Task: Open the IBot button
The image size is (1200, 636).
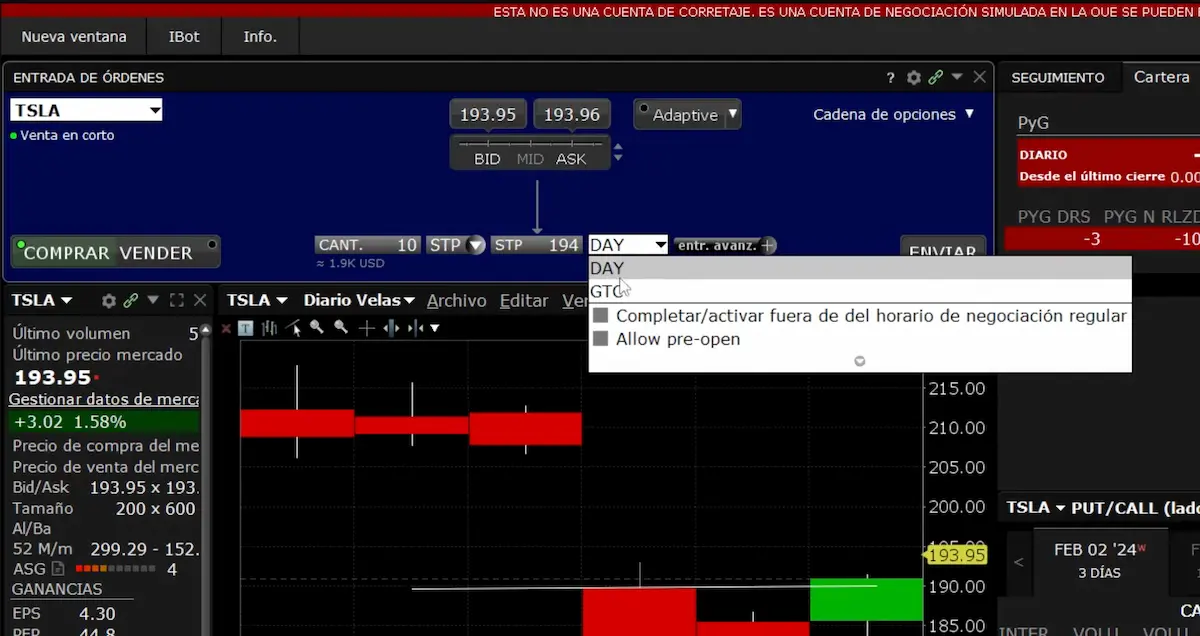Action: tap(184, 37)
